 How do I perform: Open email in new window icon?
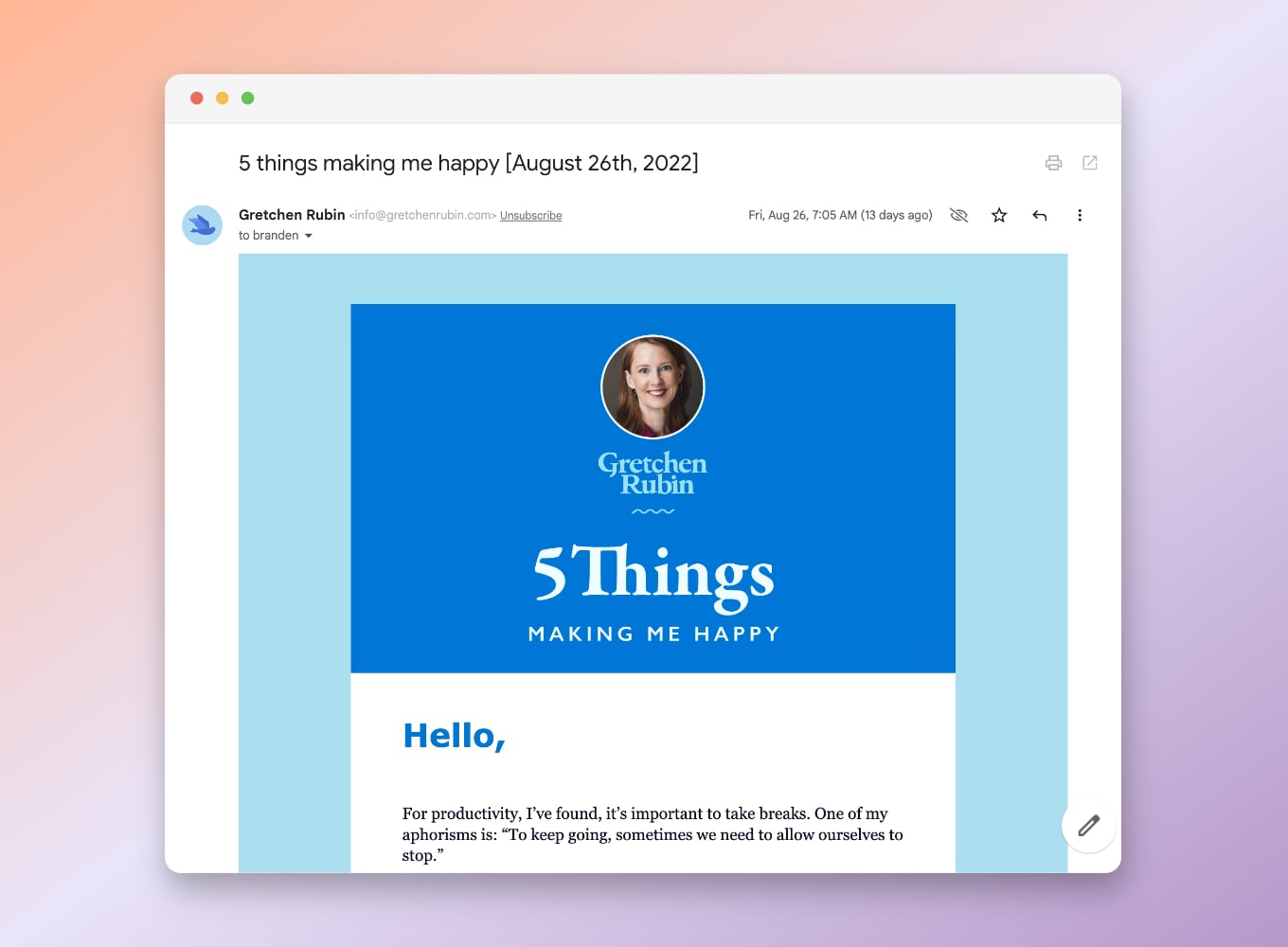pyautogui.click(x=1090, y=163)
